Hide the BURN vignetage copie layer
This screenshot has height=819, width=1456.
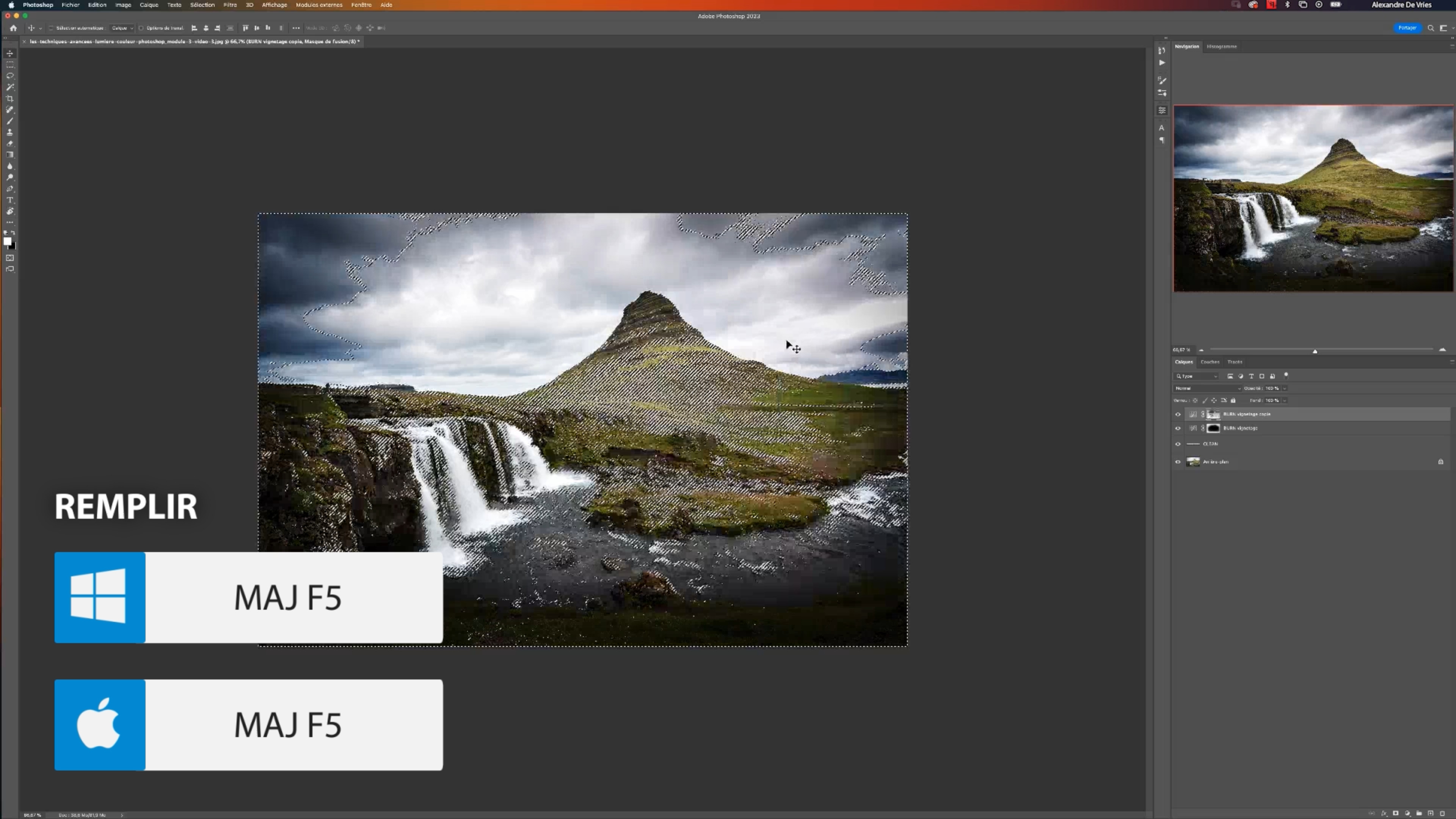1178,414
